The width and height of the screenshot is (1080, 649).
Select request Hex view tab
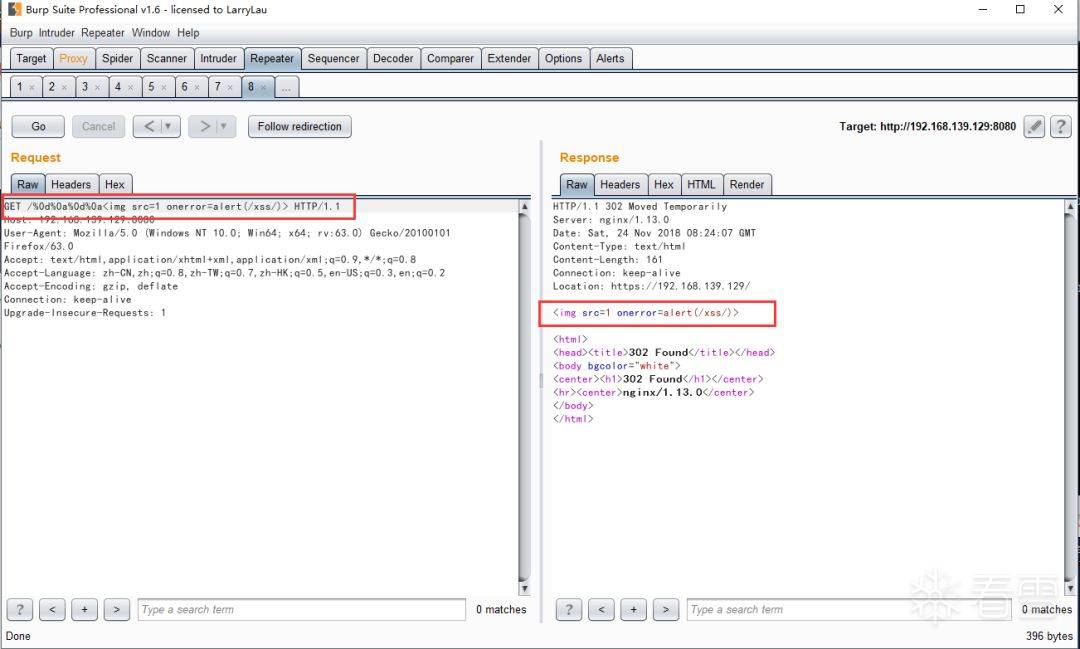[115, 185]
